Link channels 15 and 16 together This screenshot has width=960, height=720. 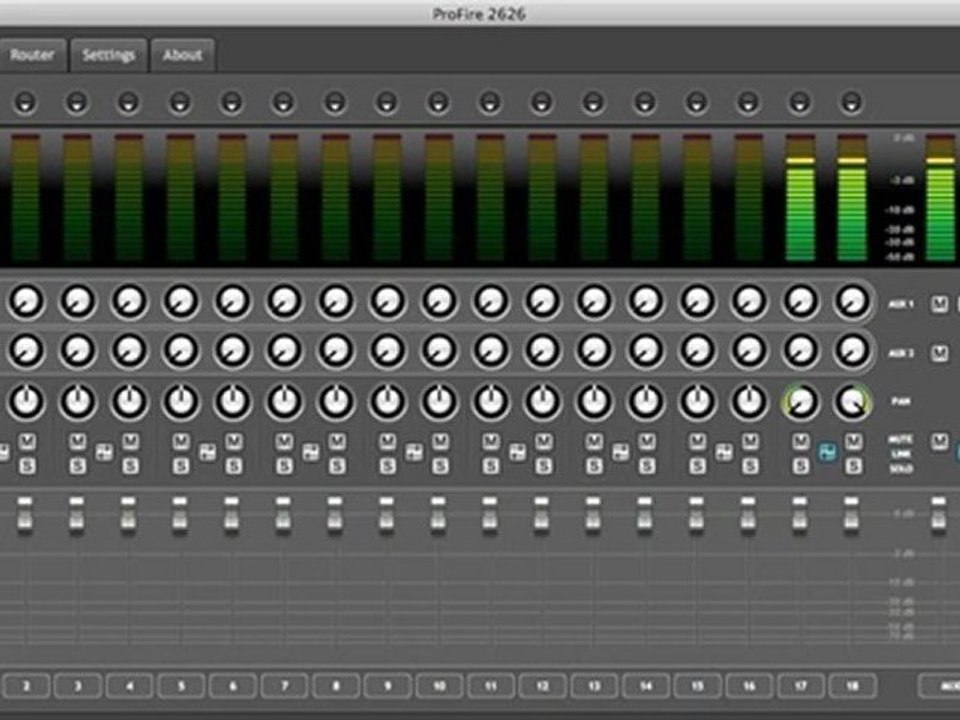[x=724, y=453]
